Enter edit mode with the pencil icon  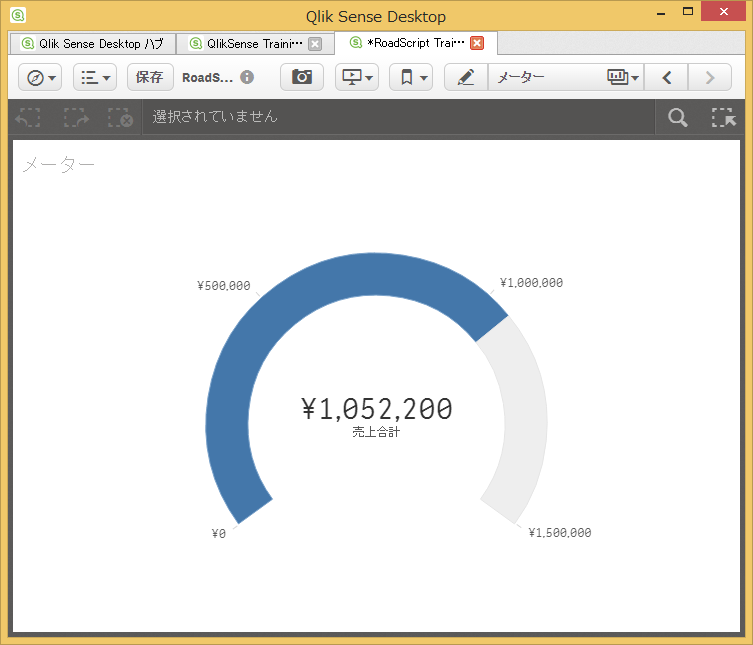pos(466,77)
